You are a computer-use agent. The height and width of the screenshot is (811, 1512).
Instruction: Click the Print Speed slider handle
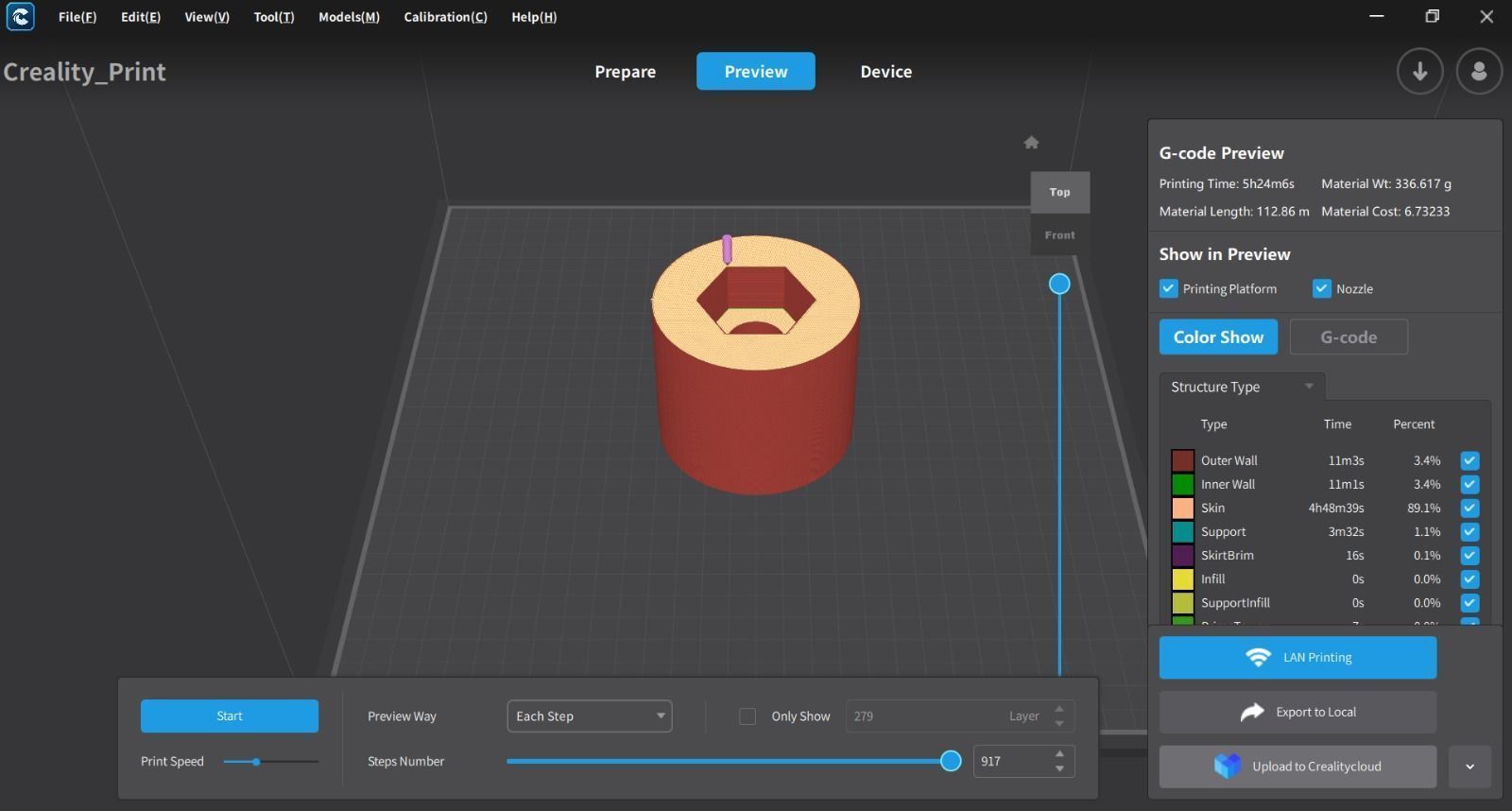point(256,761)
